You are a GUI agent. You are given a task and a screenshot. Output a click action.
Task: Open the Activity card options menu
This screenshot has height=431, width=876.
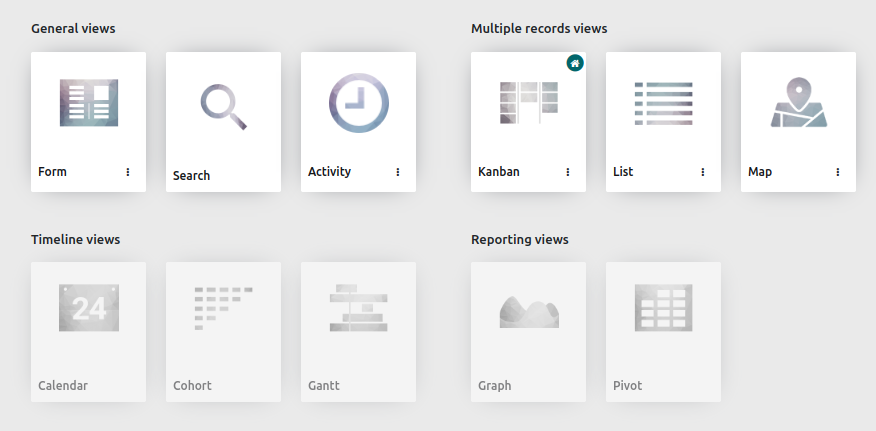398,172
